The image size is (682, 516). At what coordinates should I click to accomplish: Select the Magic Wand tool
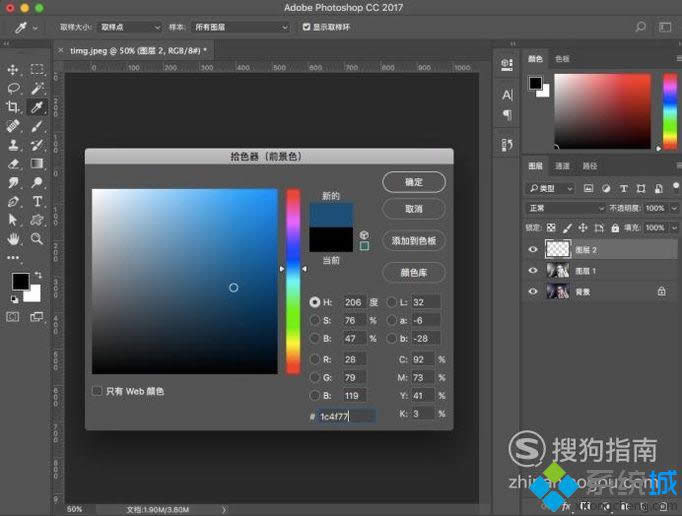tap(37, 88)
